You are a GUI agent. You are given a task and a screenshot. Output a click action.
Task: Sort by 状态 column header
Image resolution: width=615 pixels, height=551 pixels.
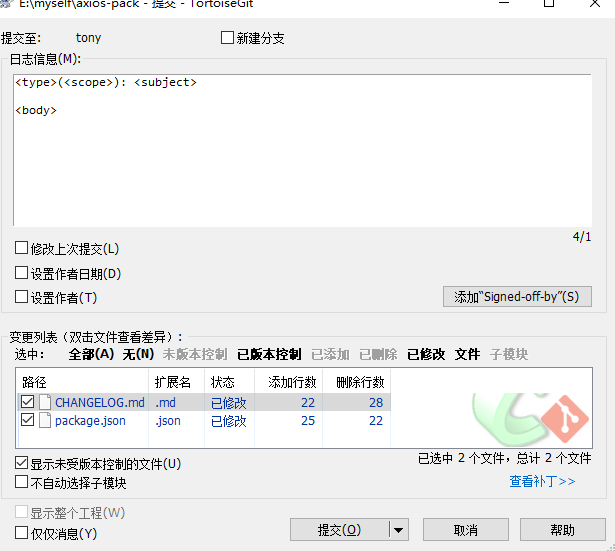pyautogui.click(x=229, y=382)
